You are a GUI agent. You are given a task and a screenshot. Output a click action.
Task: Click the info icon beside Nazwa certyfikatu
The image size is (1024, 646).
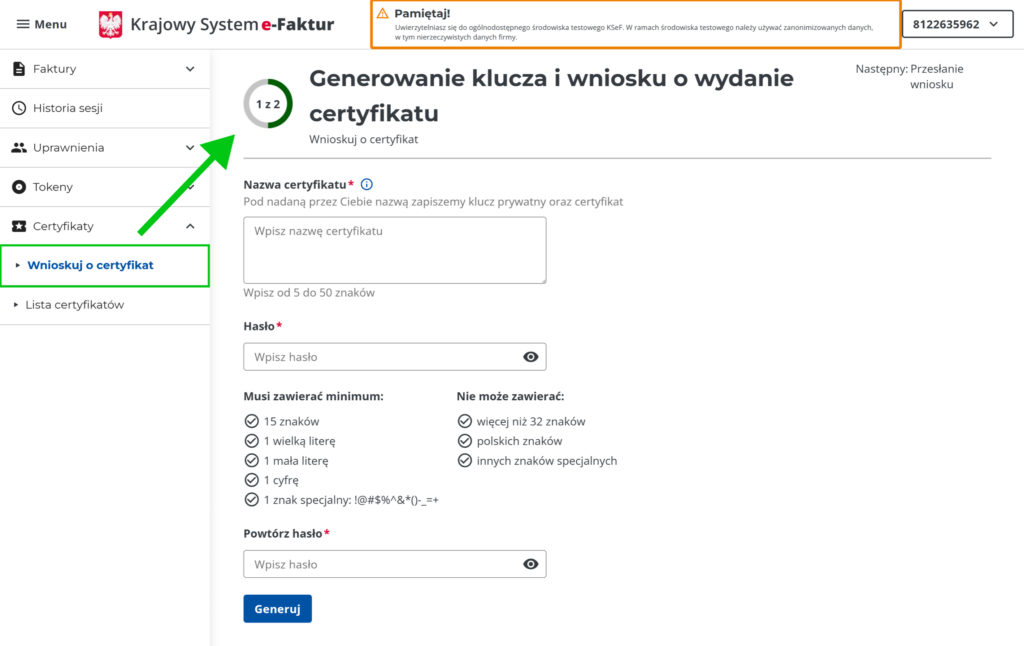367,184
